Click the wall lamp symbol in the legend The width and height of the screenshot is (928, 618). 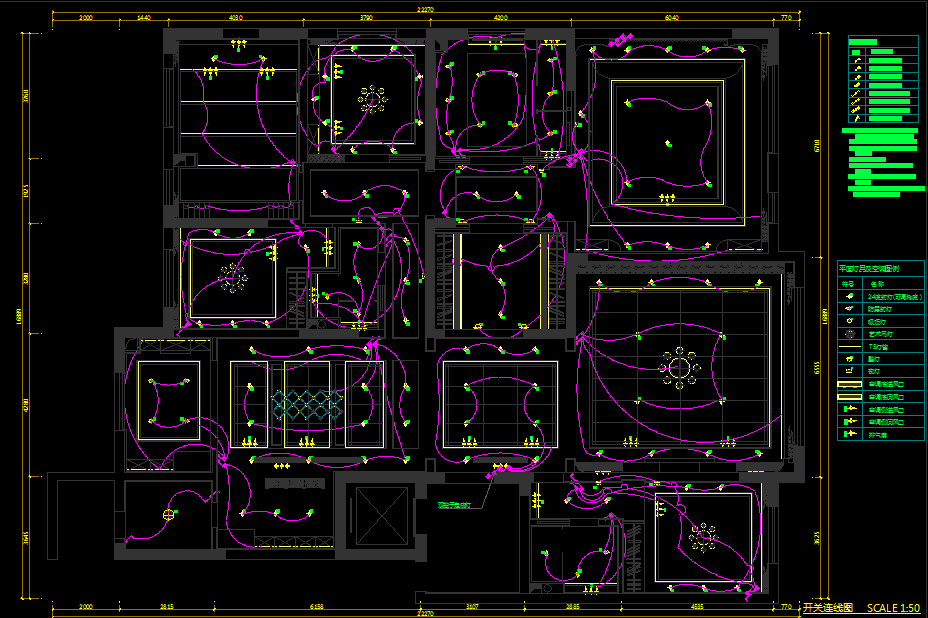(850, 359)
